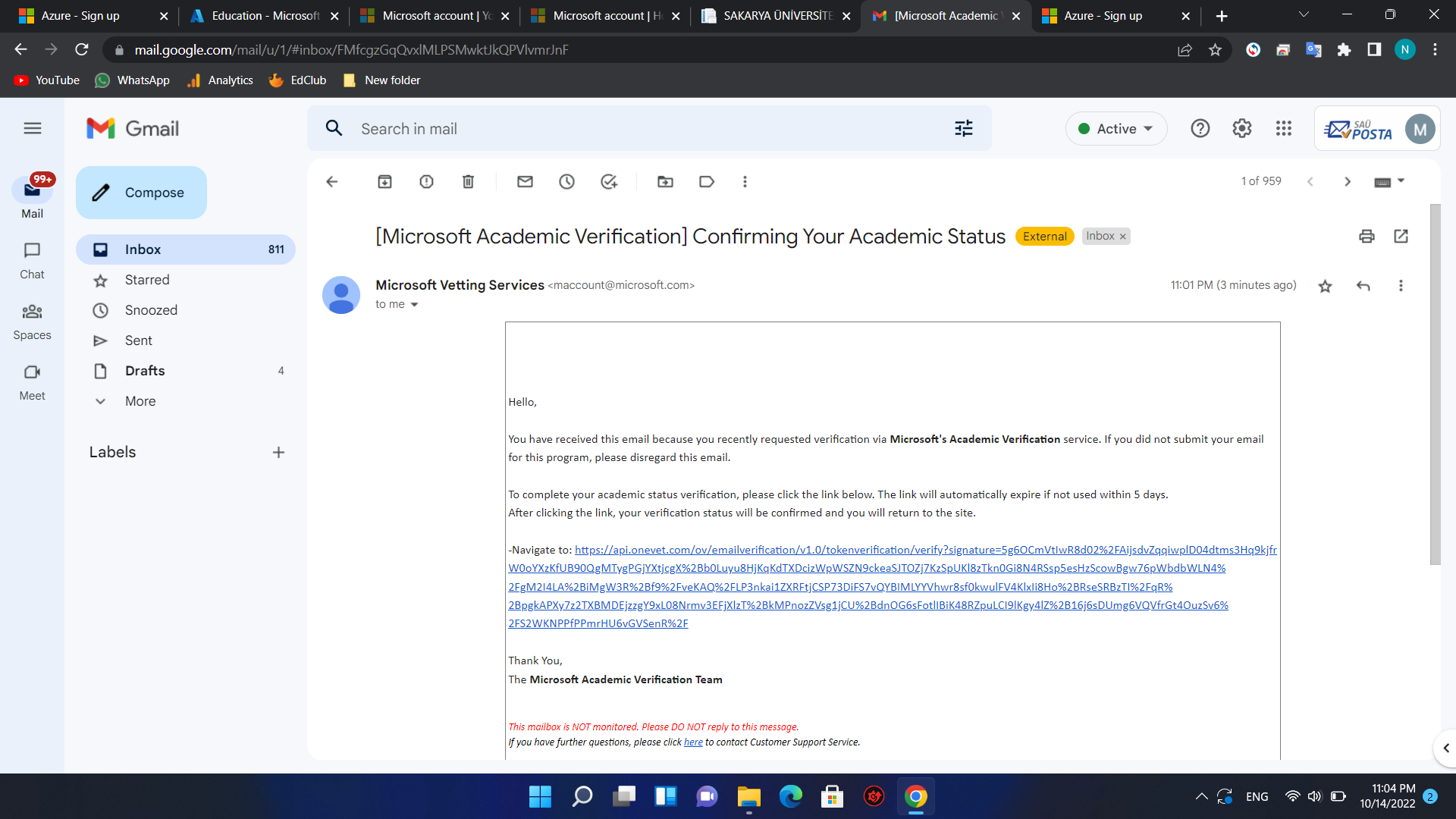Expand the More section in the sidebar

coord(140,401)
